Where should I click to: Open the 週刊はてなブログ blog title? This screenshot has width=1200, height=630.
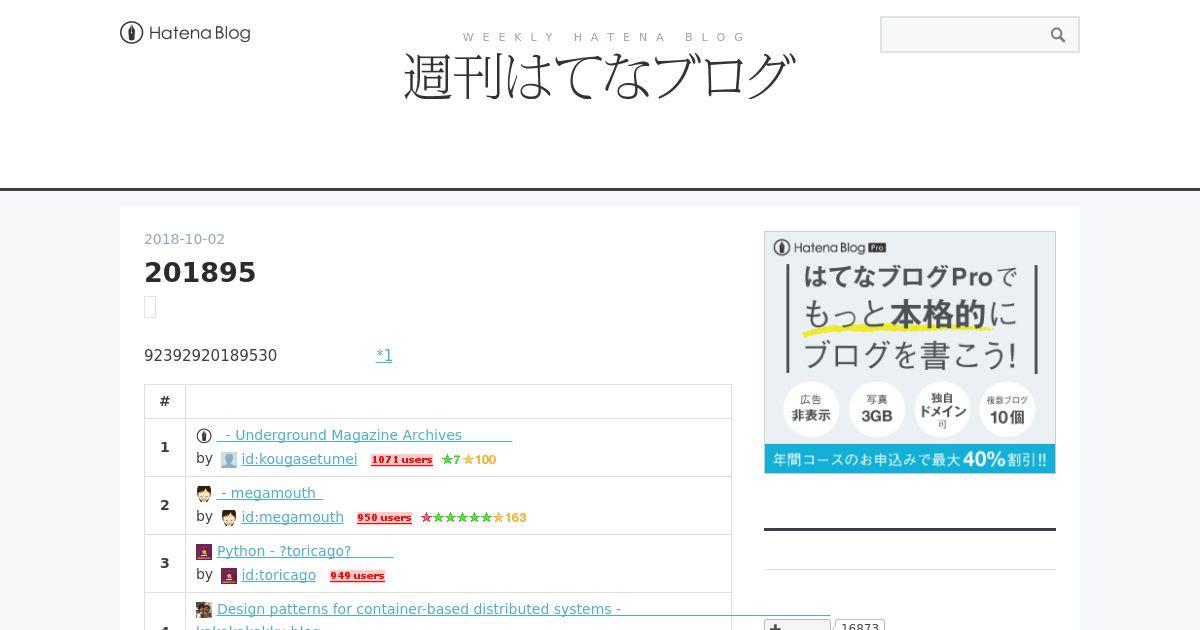point(599,76)
